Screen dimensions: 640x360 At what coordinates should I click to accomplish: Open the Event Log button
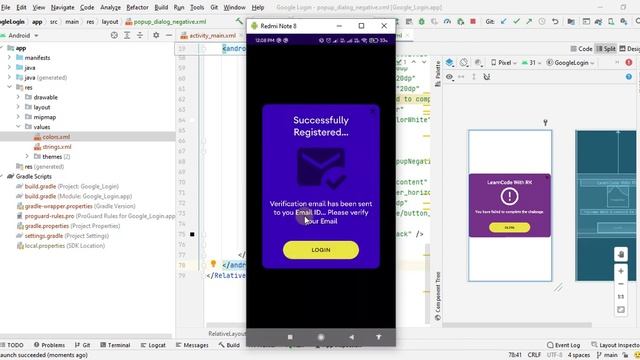pyautogui.click(x=564, y=345)
